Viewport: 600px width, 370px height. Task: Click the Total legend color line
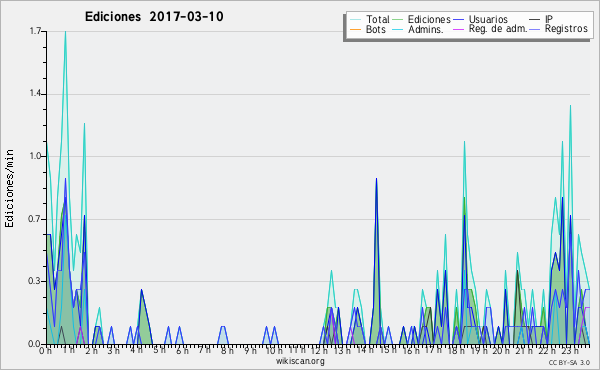(355, 20)
